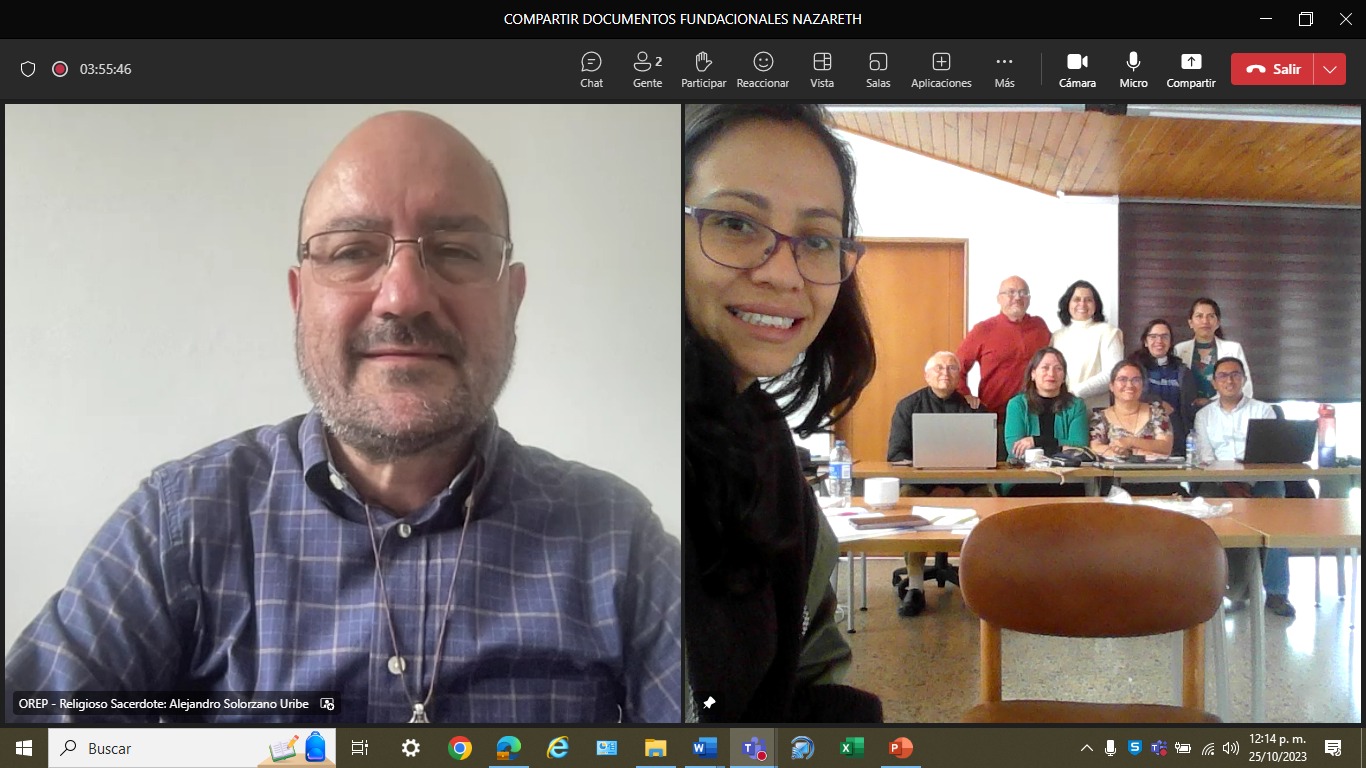Click the pin icon on right video

point(709,703)
